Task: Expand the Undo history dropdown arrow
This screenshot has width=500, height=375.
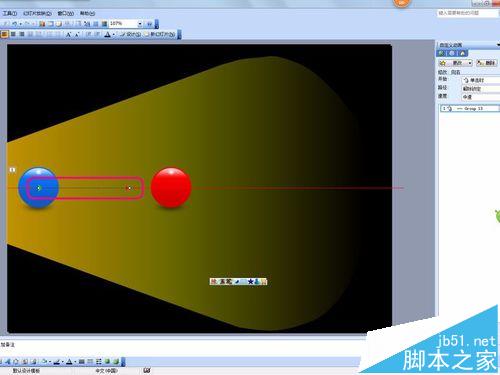Action: (x=20, y=24)
